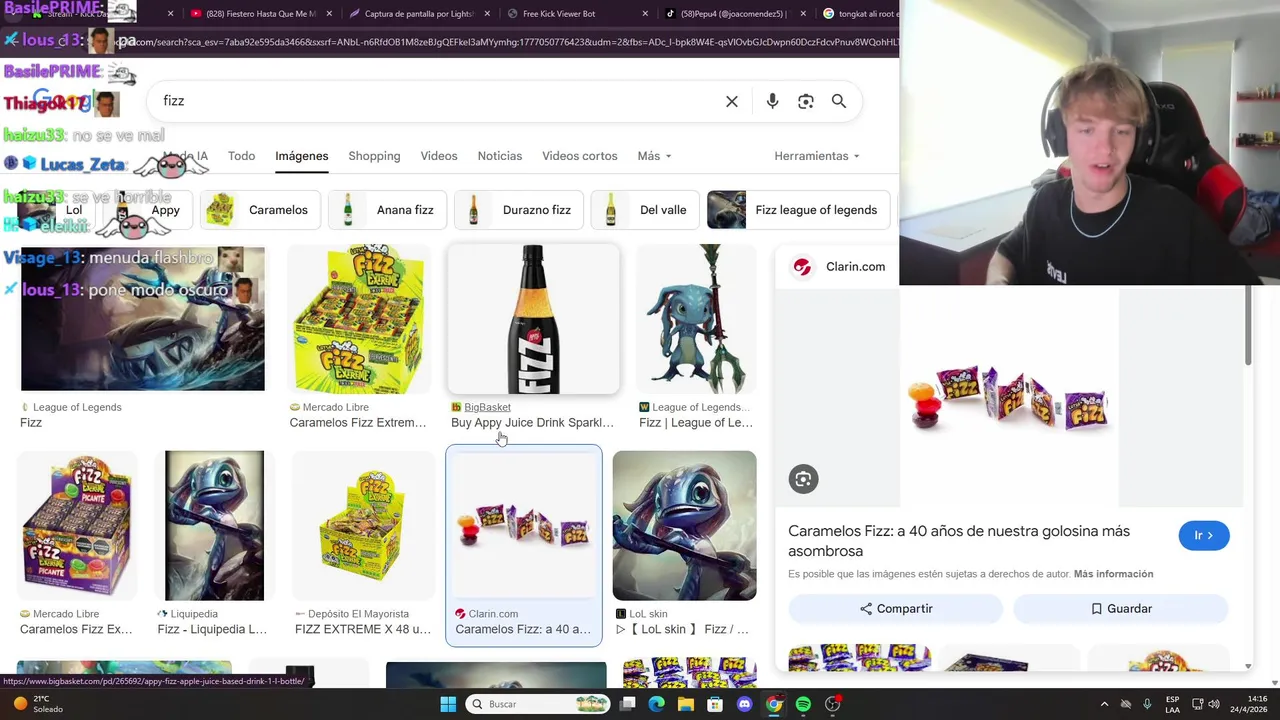Filter by Fizz league of legends chip
Screen dimensions: 1280x720
[x=797, y=210]
